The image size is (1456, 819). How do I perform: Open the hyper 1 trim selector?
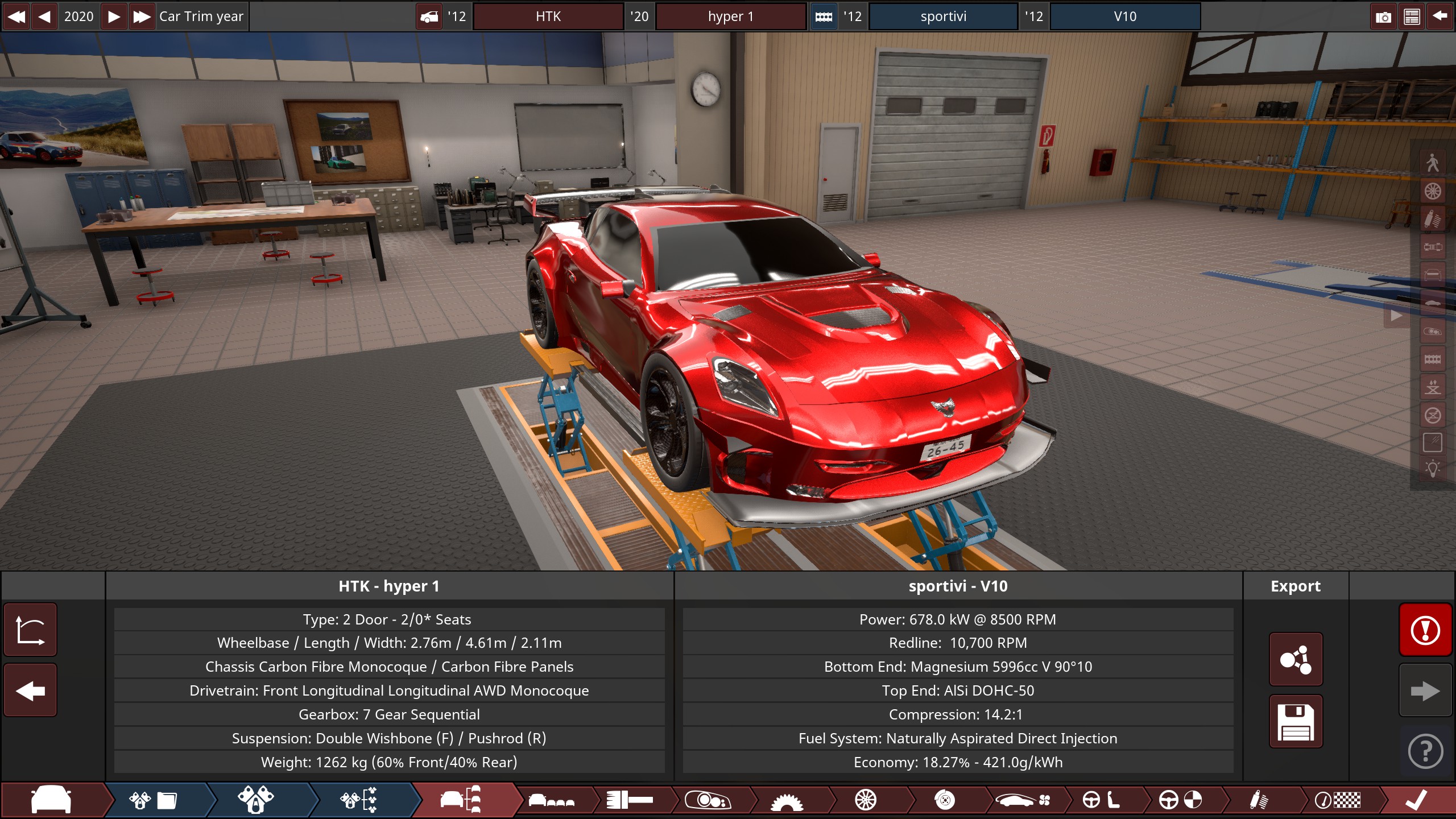click(731, 16)
